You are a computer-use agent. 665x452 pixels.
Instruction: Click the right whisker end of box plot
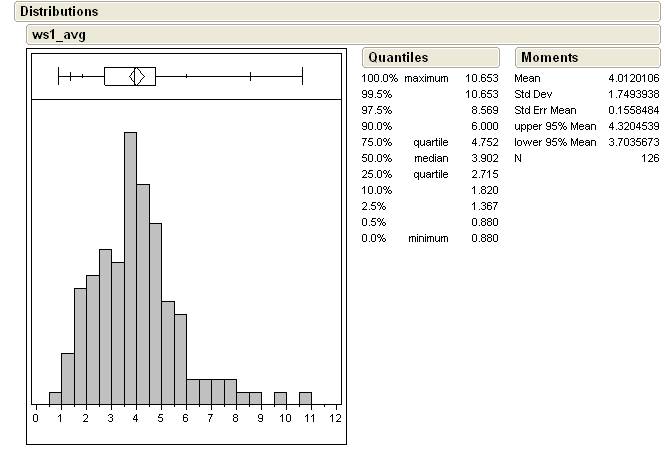tap(302, 75)
